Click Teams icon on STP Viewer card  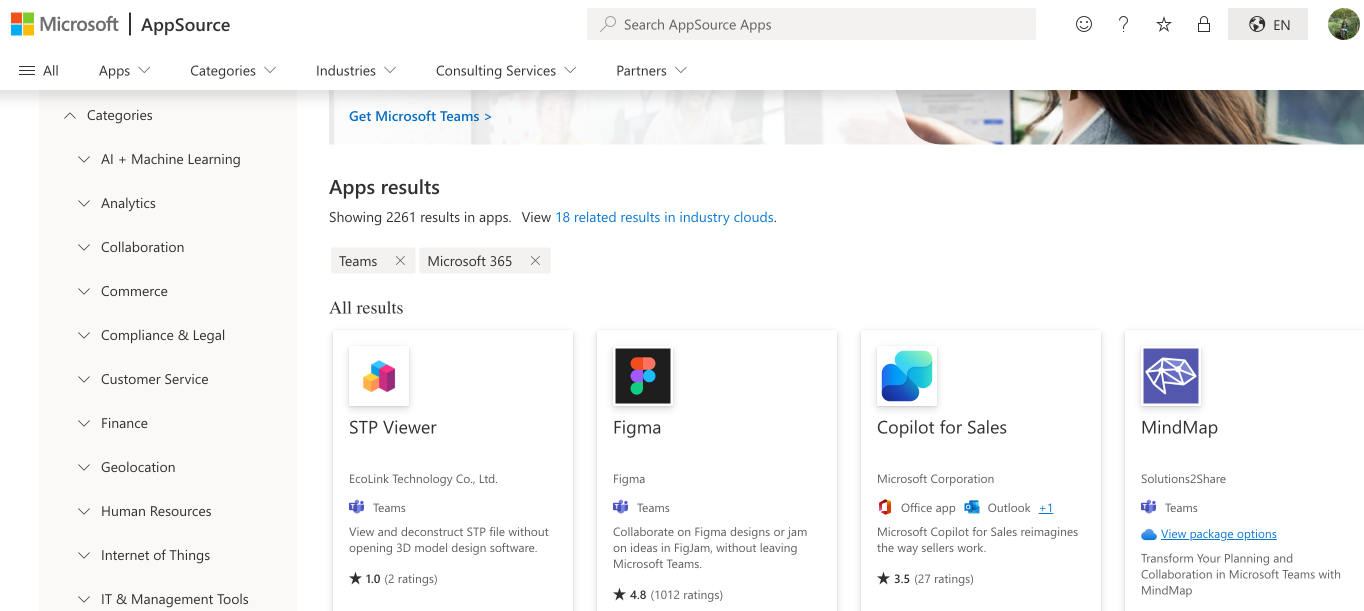click(357, 507)
